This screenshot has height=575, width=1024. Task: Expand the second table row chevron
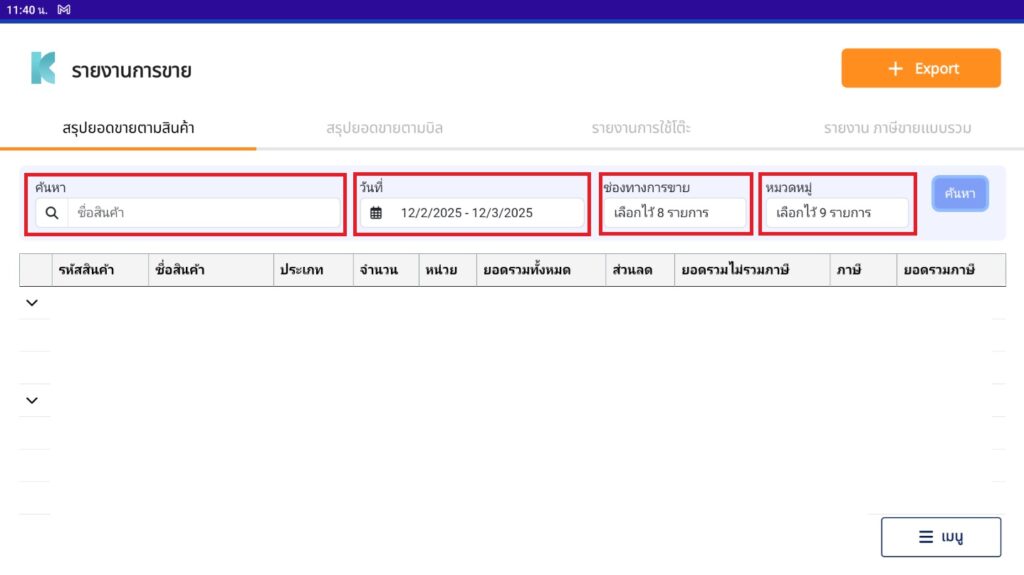tap(31, 400)
